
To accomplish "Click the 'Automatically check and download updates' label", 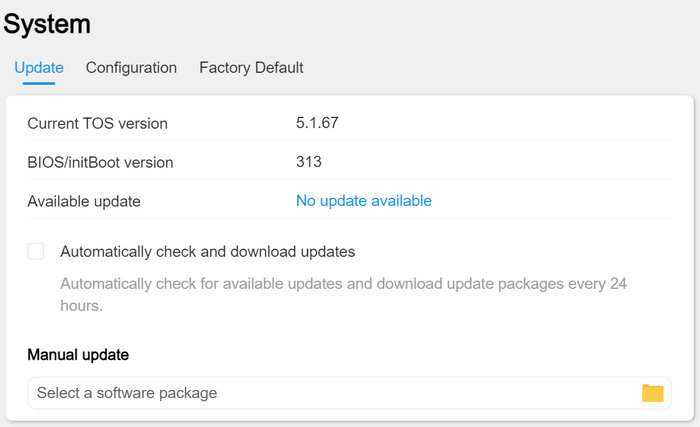I will click(x=208, y=252).
